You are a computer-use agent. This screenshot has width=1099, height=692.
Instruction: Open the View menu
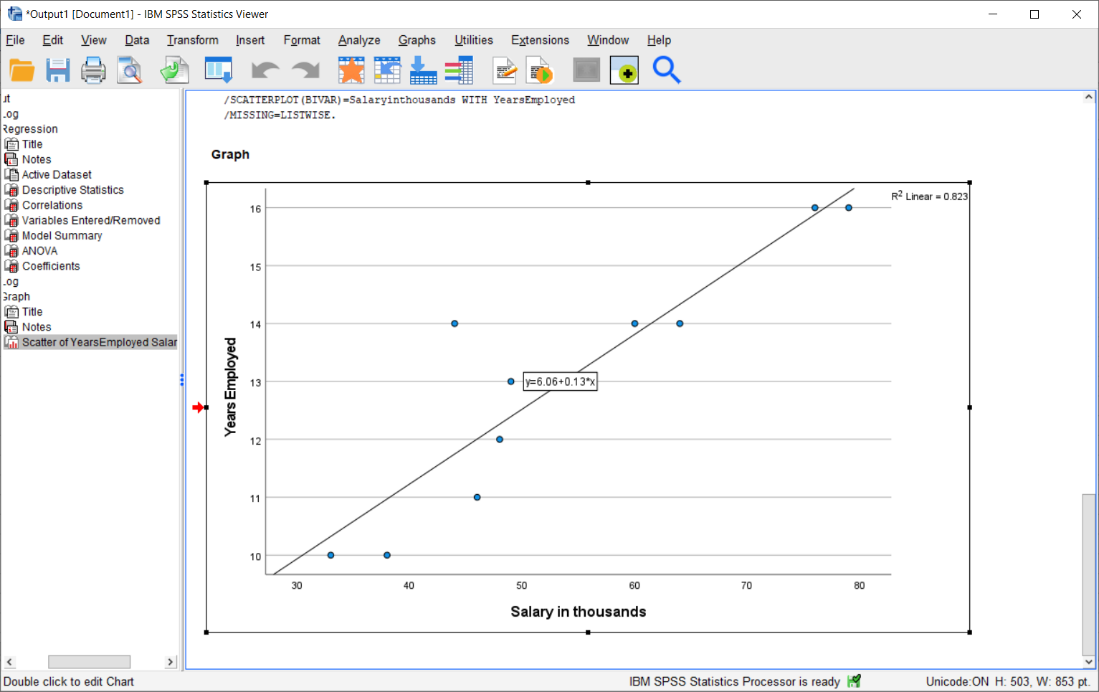(x=93, y=40)
